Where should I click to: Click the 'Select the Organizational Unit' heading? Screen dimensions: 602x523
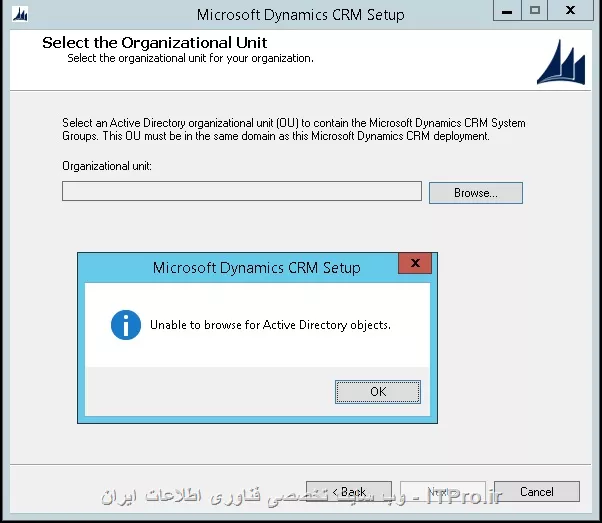(155, 43)
